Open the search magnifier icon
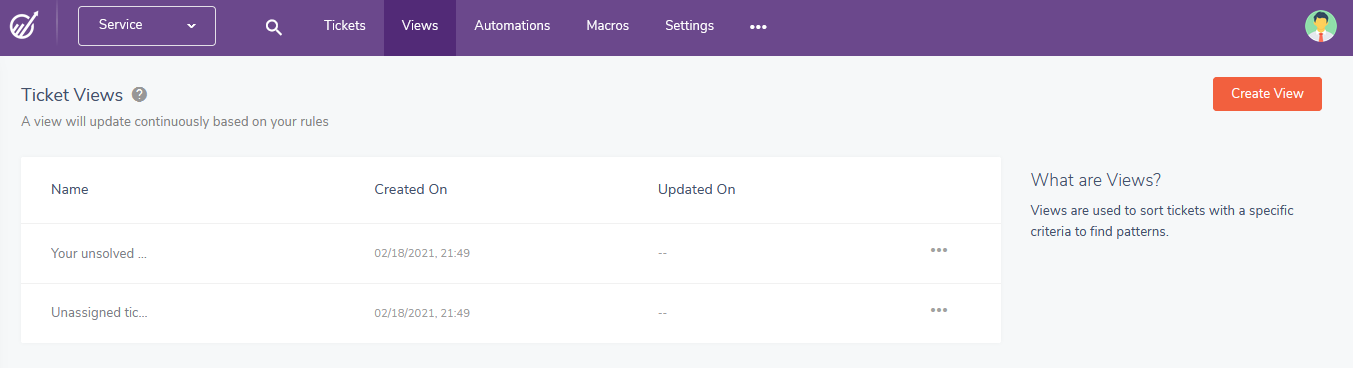 (x=274, y=27)
